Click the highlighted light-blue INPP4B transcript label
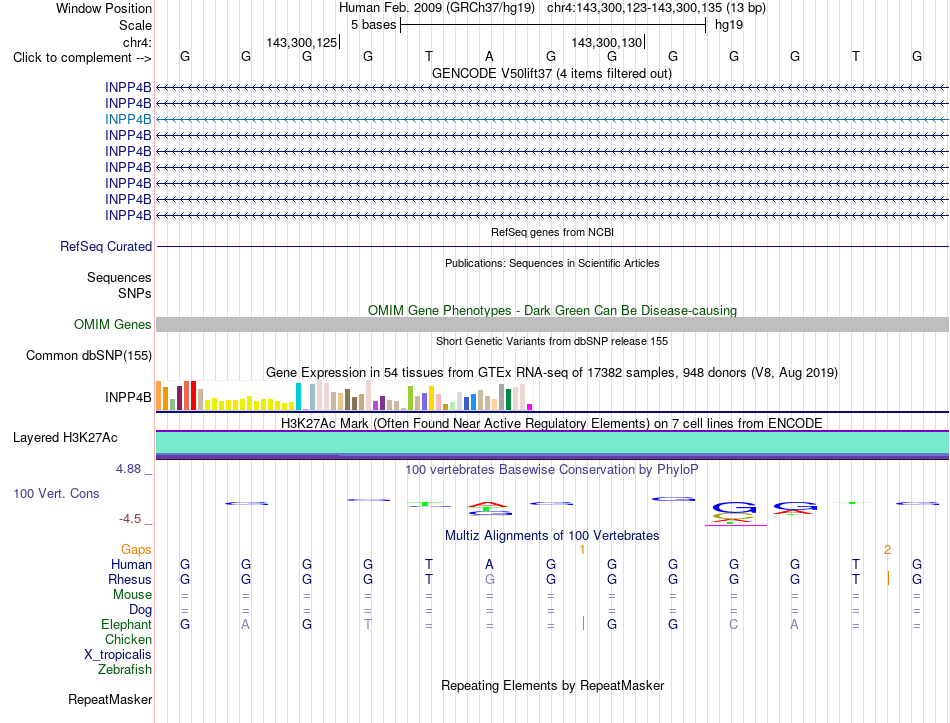 (x=128, y=119)
